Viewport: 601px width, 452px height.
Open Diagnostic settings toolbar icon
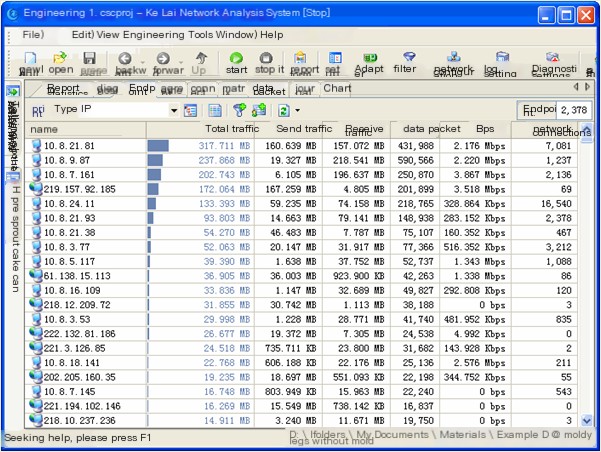coord(553,57)
